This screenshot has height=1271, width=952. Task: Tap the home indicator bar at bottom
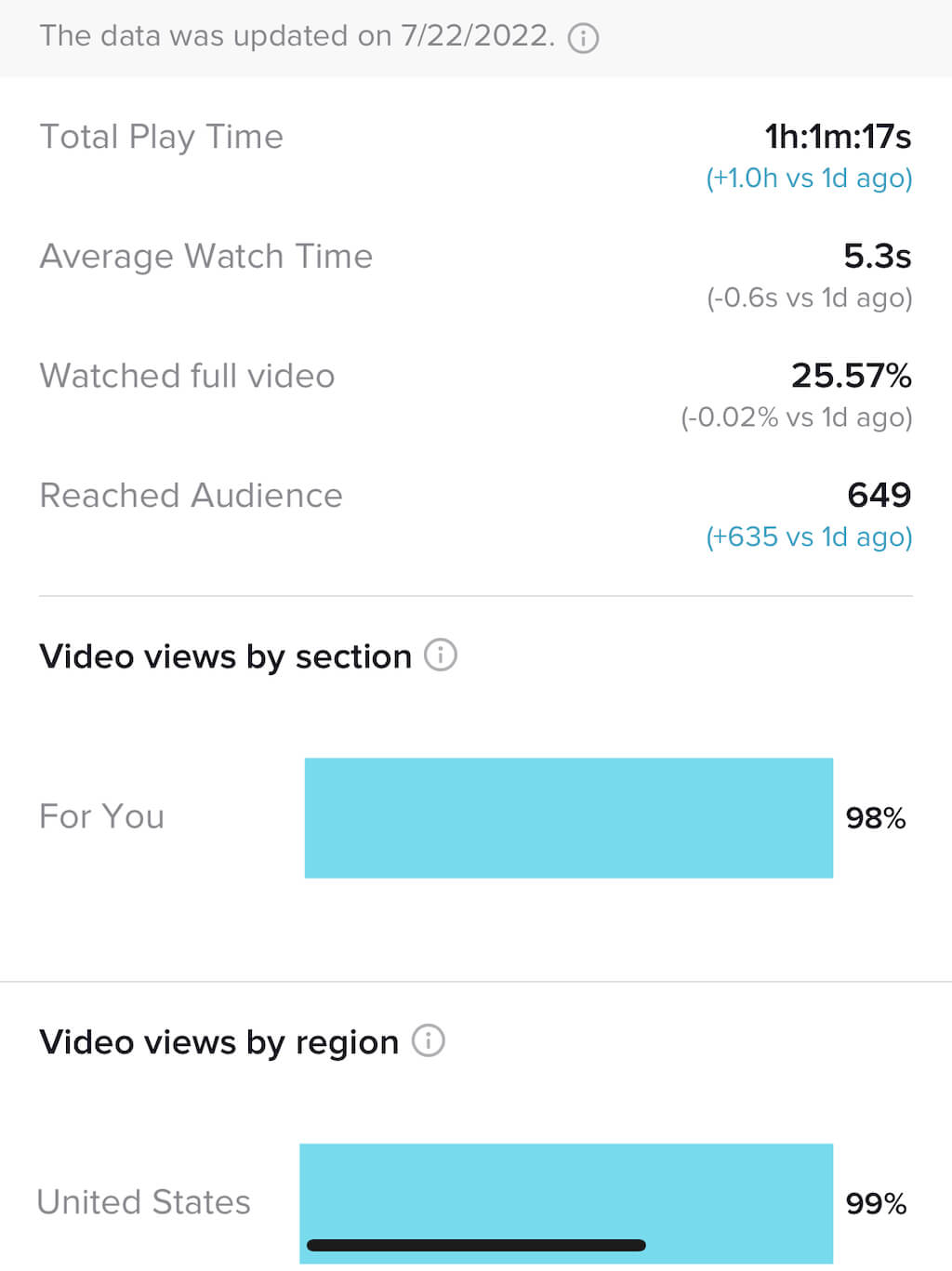point(476,1245)
